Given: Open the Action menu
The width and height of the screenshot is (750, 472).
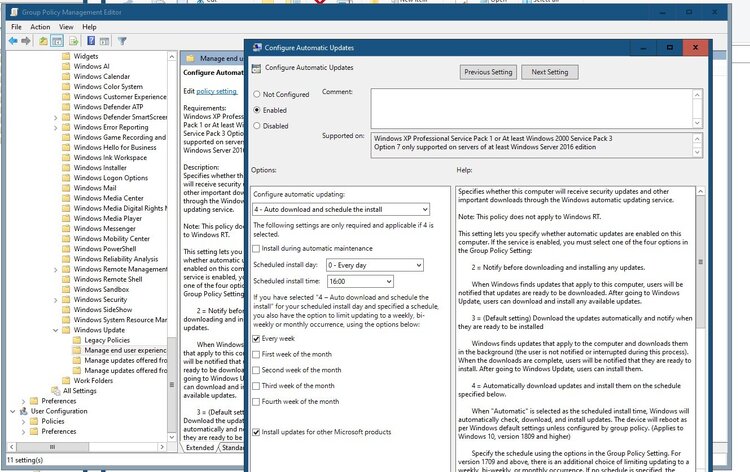Looking at the screenshot, I should 40,27.
